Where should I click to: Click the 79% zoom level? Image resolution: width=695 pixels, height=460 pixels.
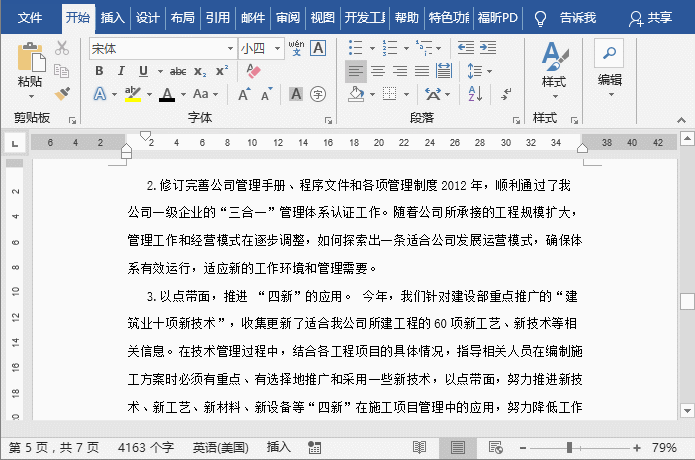(664, 448)
